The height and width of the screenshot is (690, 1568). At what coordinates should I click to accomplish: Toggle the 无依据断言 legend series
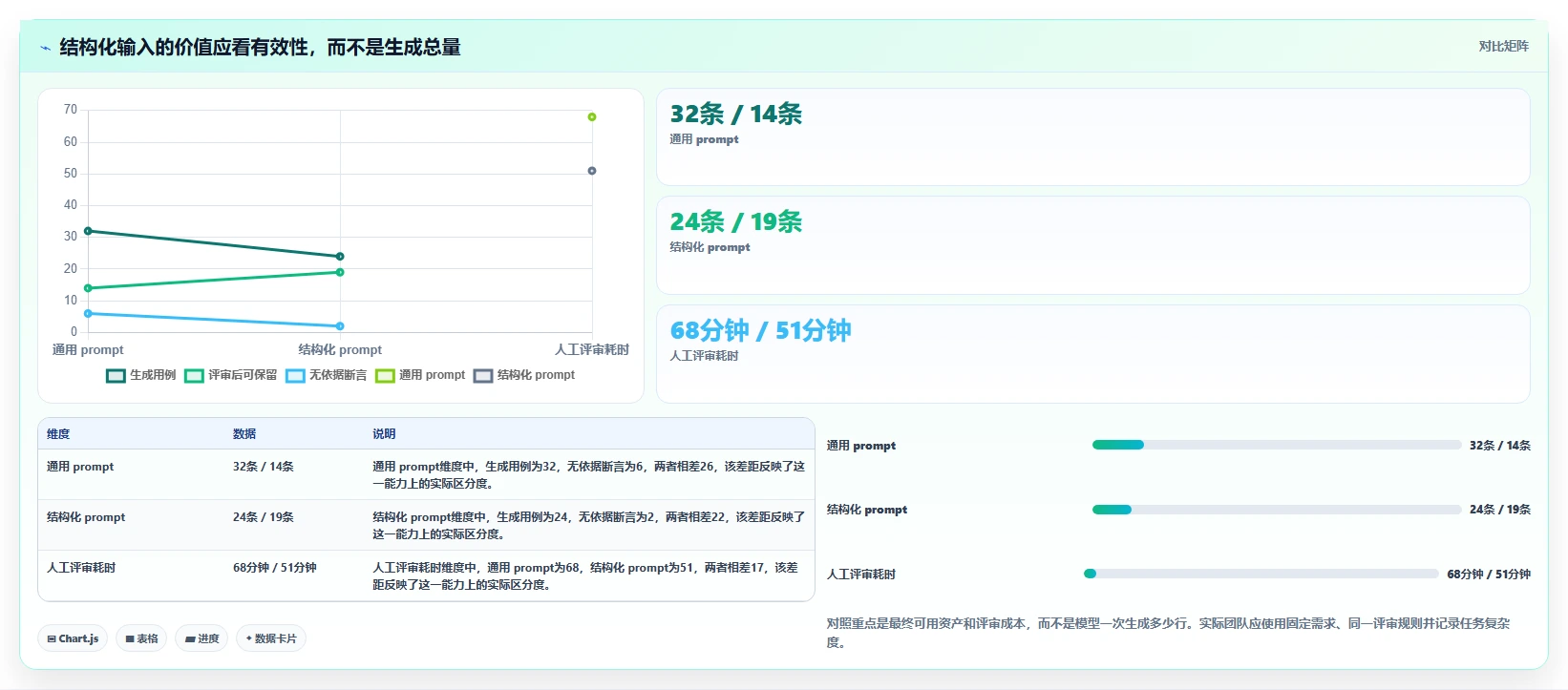pos(326,375)
